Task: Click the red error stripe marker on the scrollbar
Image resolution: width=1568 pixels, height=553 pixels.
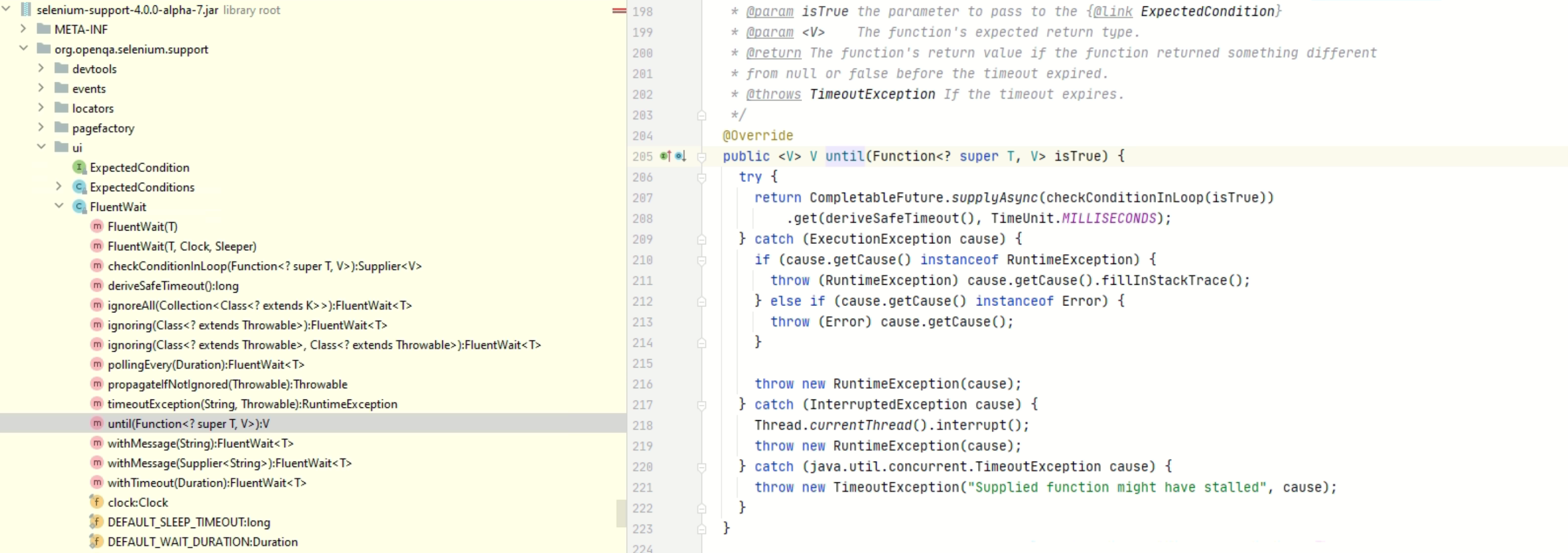Action: 619,10
